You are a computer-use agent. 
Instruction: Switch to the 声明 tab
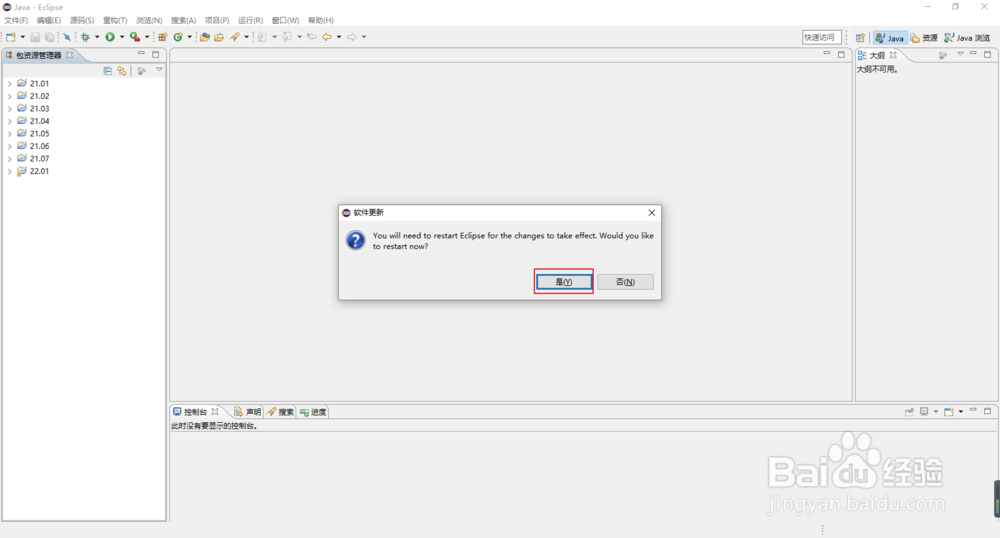pyautogui.click(x=247, y=412)
